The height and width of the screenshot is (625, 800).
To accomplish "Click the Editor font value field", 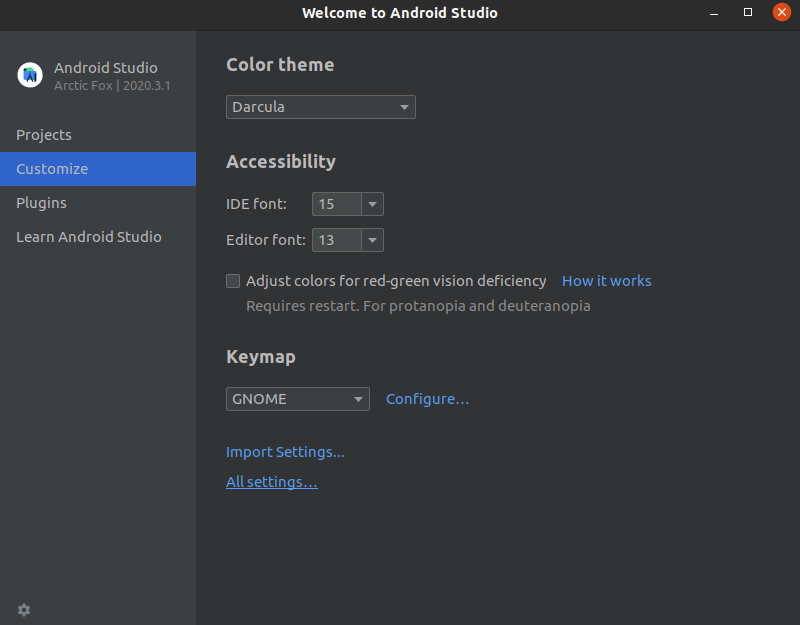I will tap(337, 240).
